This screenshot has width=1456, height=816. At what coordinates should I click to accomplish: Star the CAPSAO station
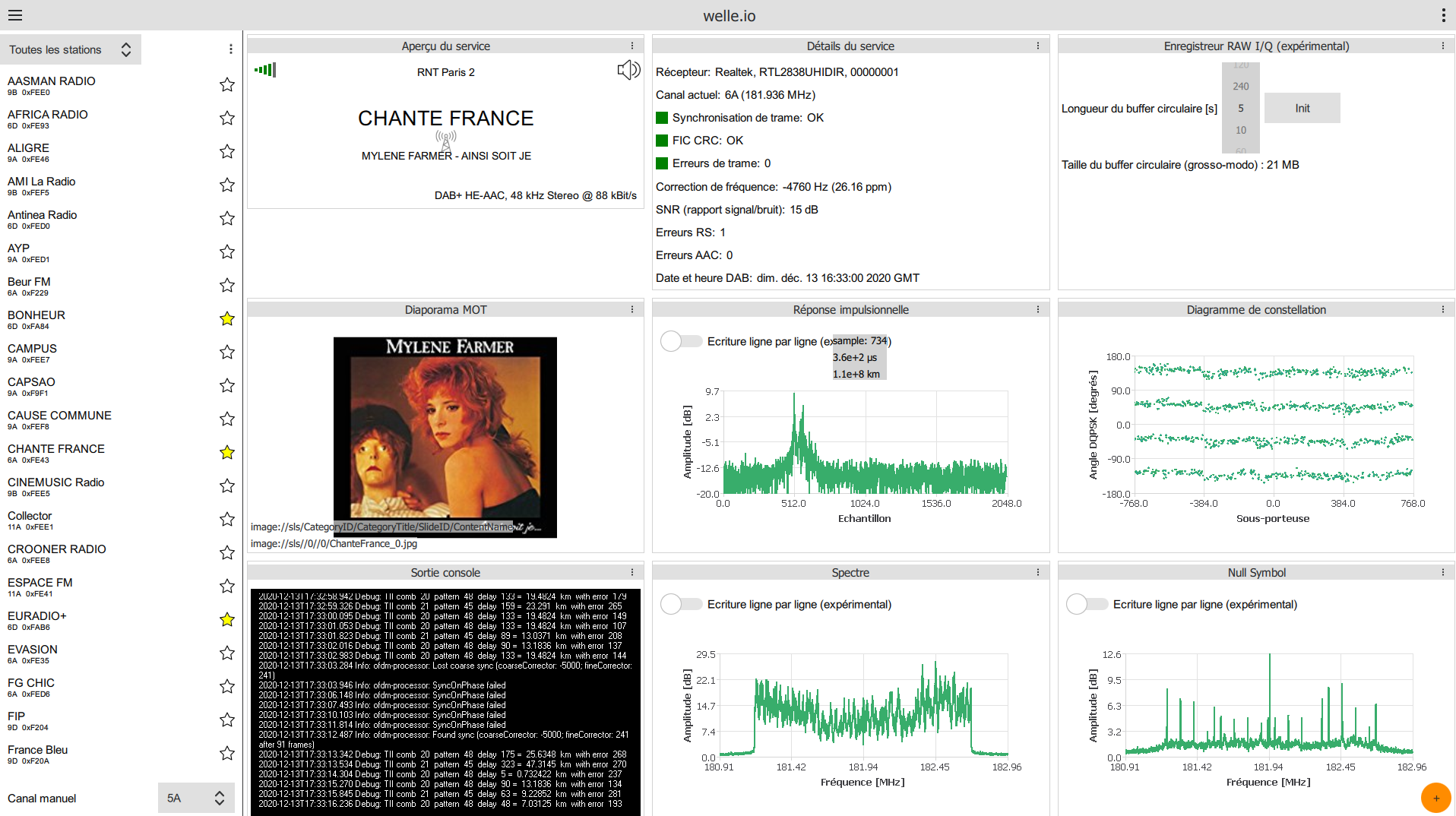[x=226, y=385]
